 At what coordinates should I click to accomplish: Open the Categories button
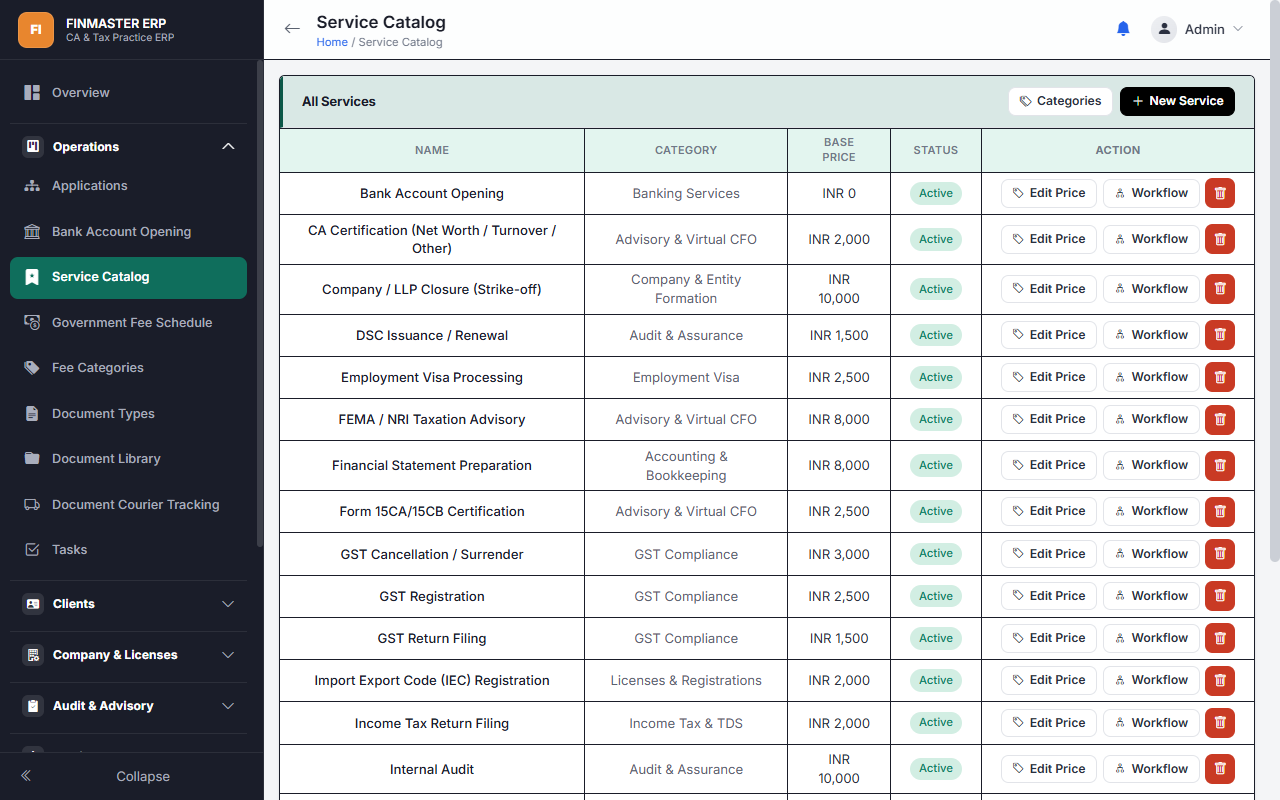1060,101
